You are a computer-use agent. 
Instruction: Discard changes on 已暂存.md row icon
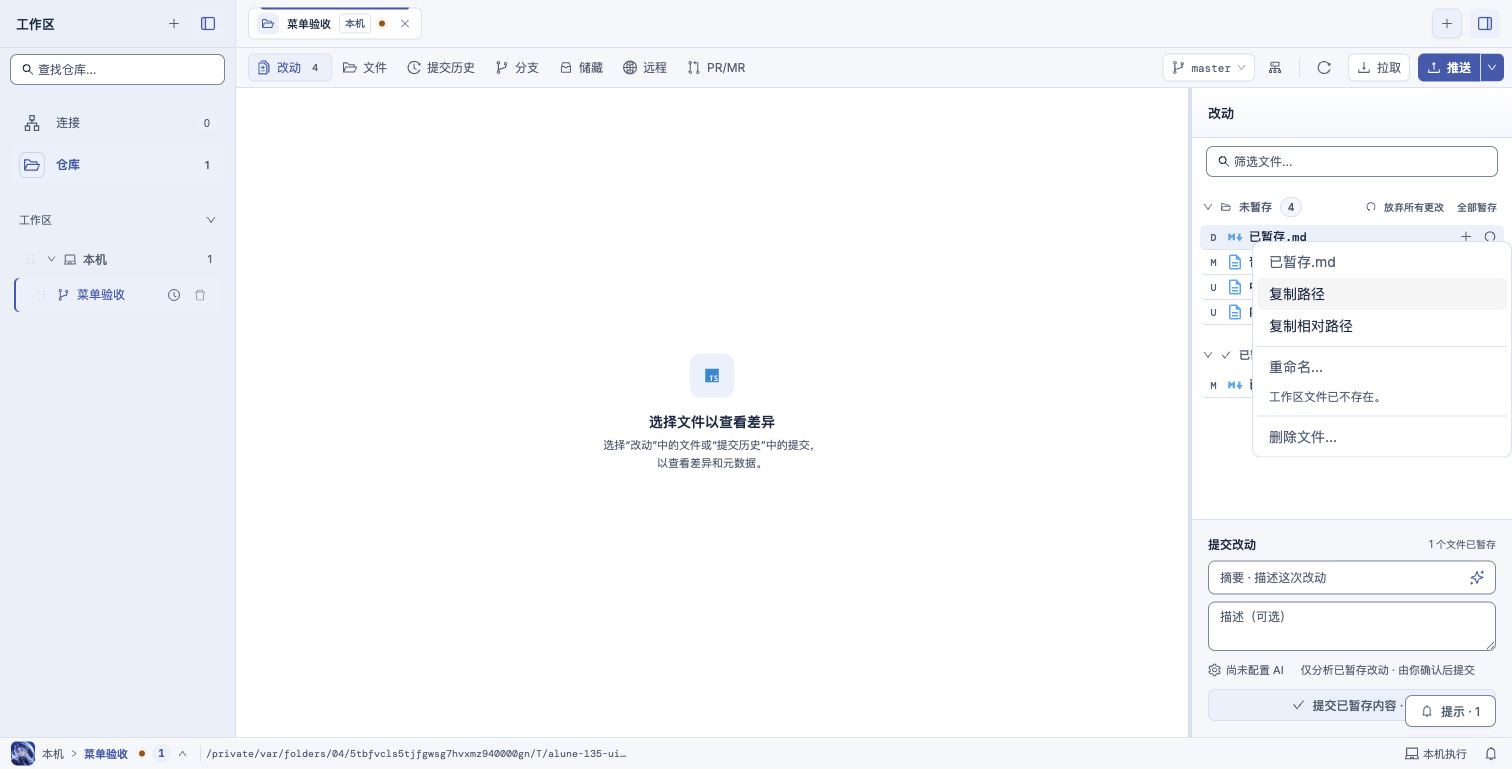click(x=1490, y=237)
